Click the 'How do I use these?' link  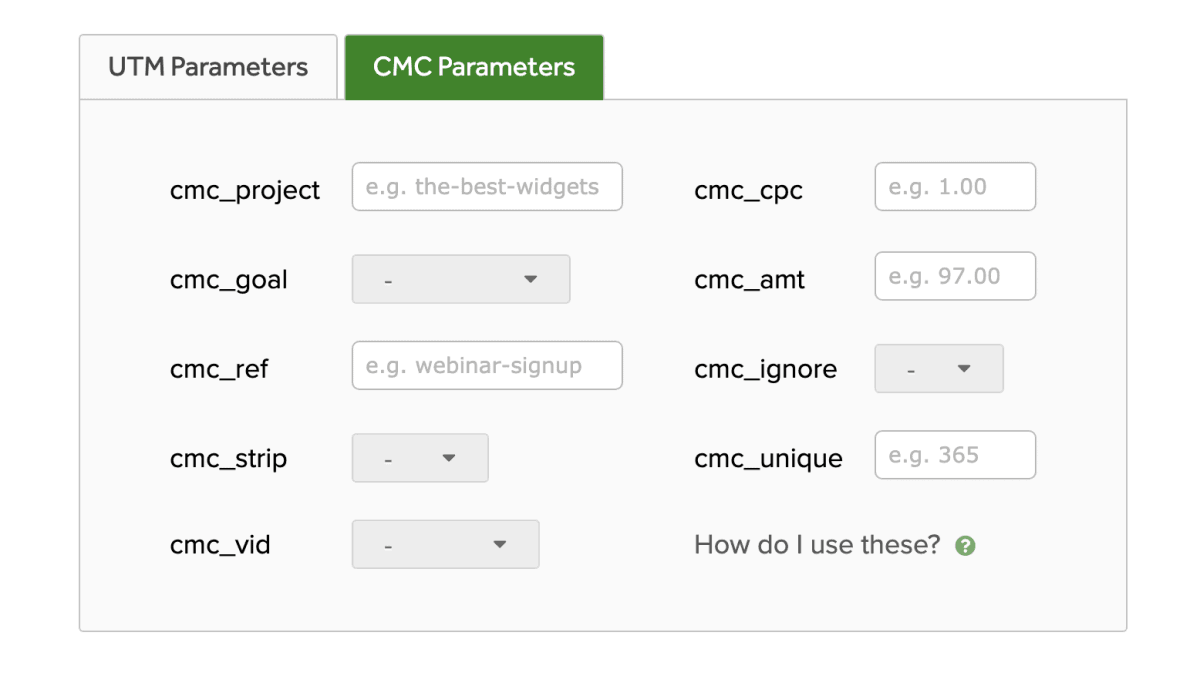point(817,545)
